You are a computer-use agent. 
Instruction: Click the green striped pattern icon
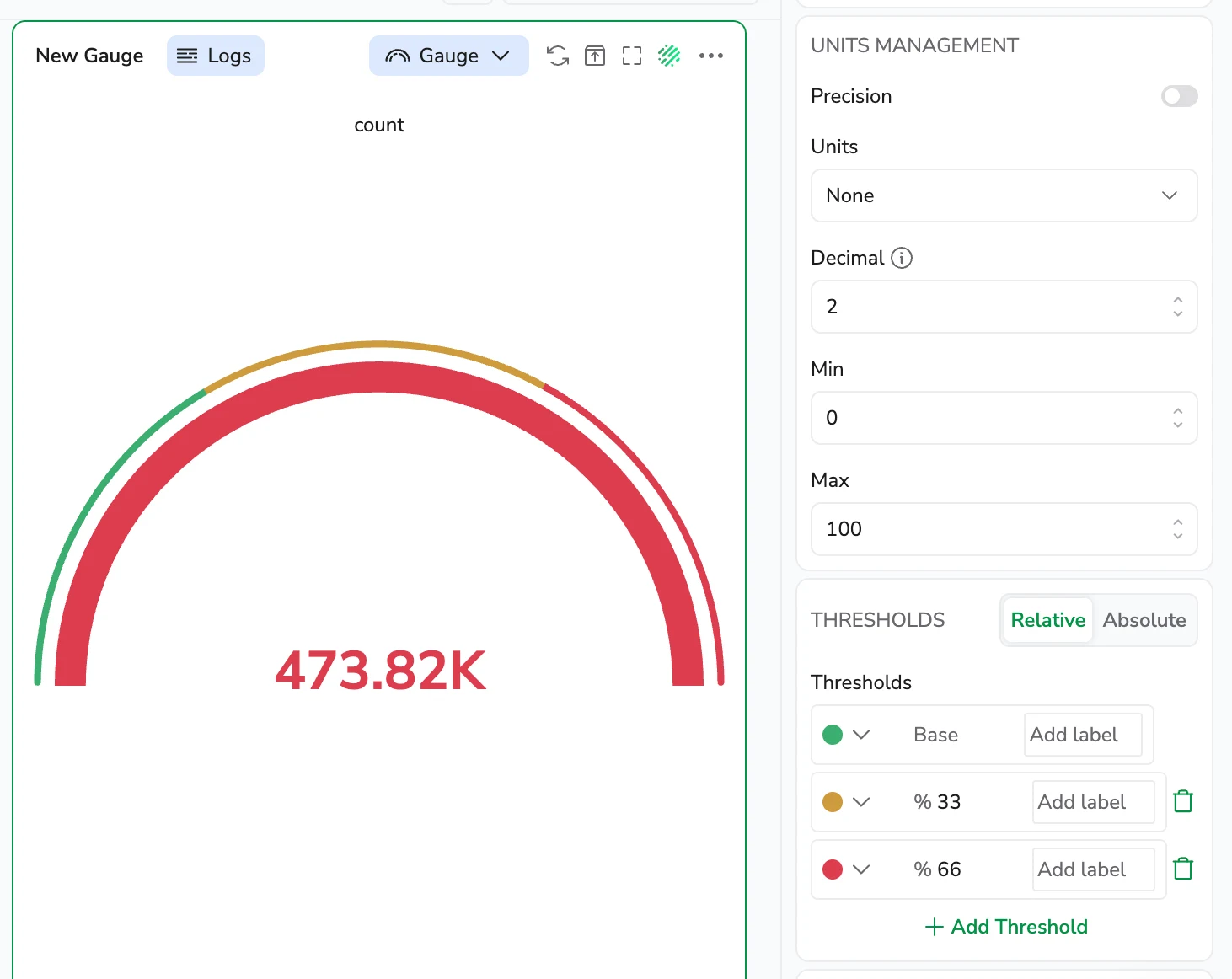click(x=669, y=56)
